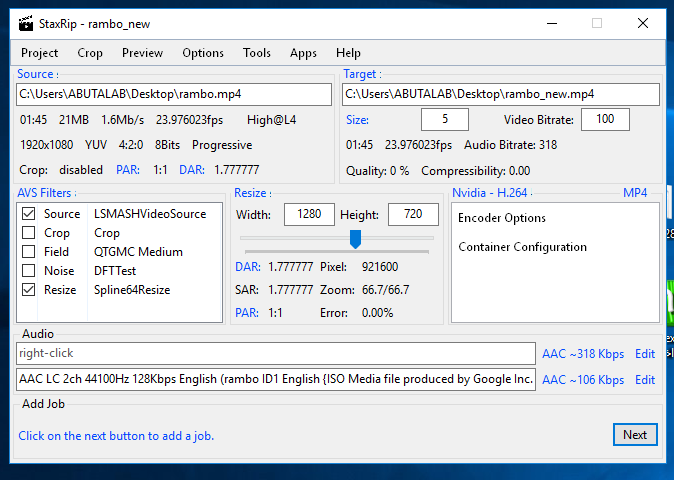Enable the Crop filter checkbox
This screenshot has height=480, width=674.
[28, 233]
